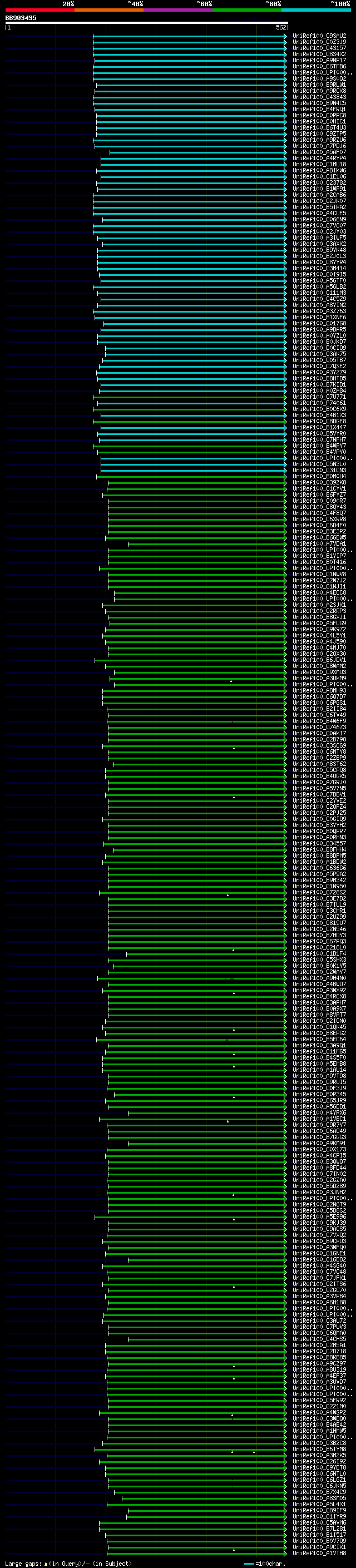Click the orange ~40% identity color band
Image resolution: width=356 pixels, height=1568 pixels.
[x=109, y=10]
